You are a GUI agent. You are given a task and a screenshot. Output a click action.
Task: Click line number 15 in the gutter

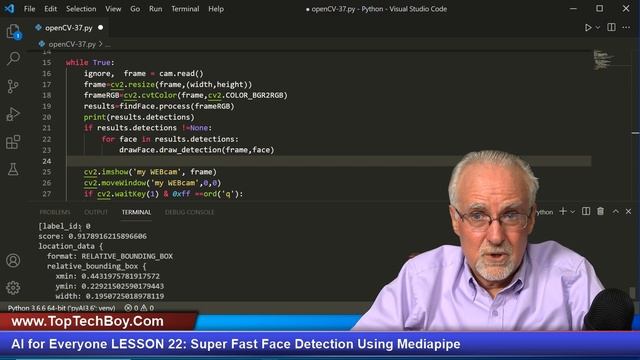tap(47, 62)
